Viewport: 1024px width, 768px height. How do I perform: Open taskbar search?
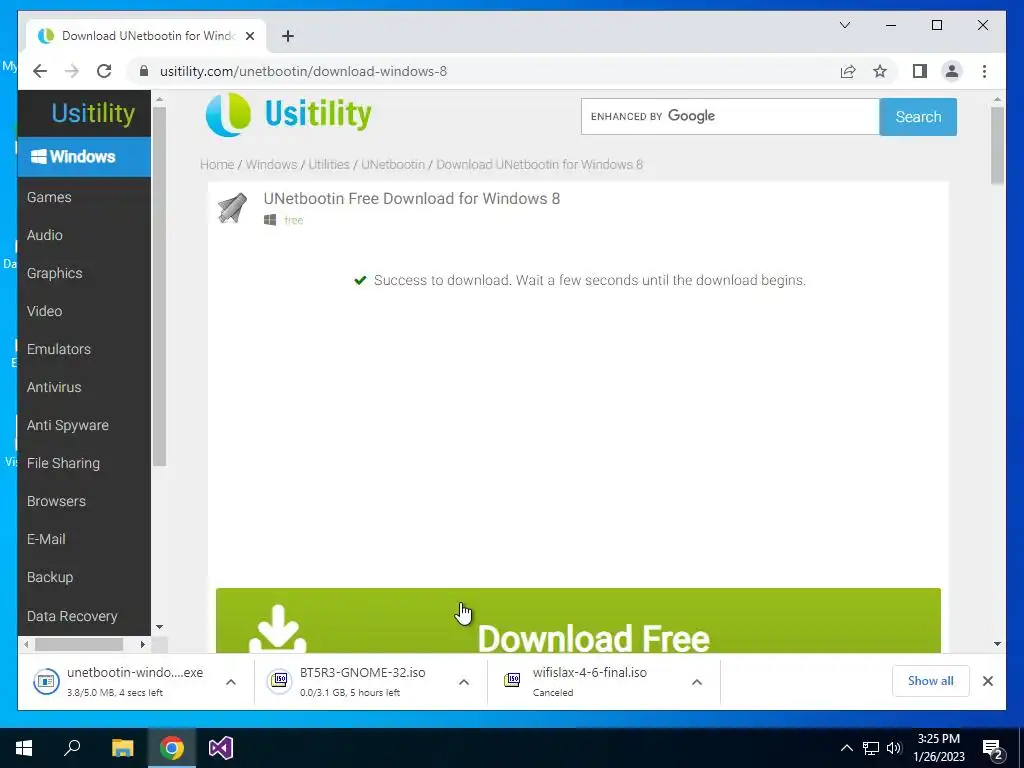click(72, 748)
